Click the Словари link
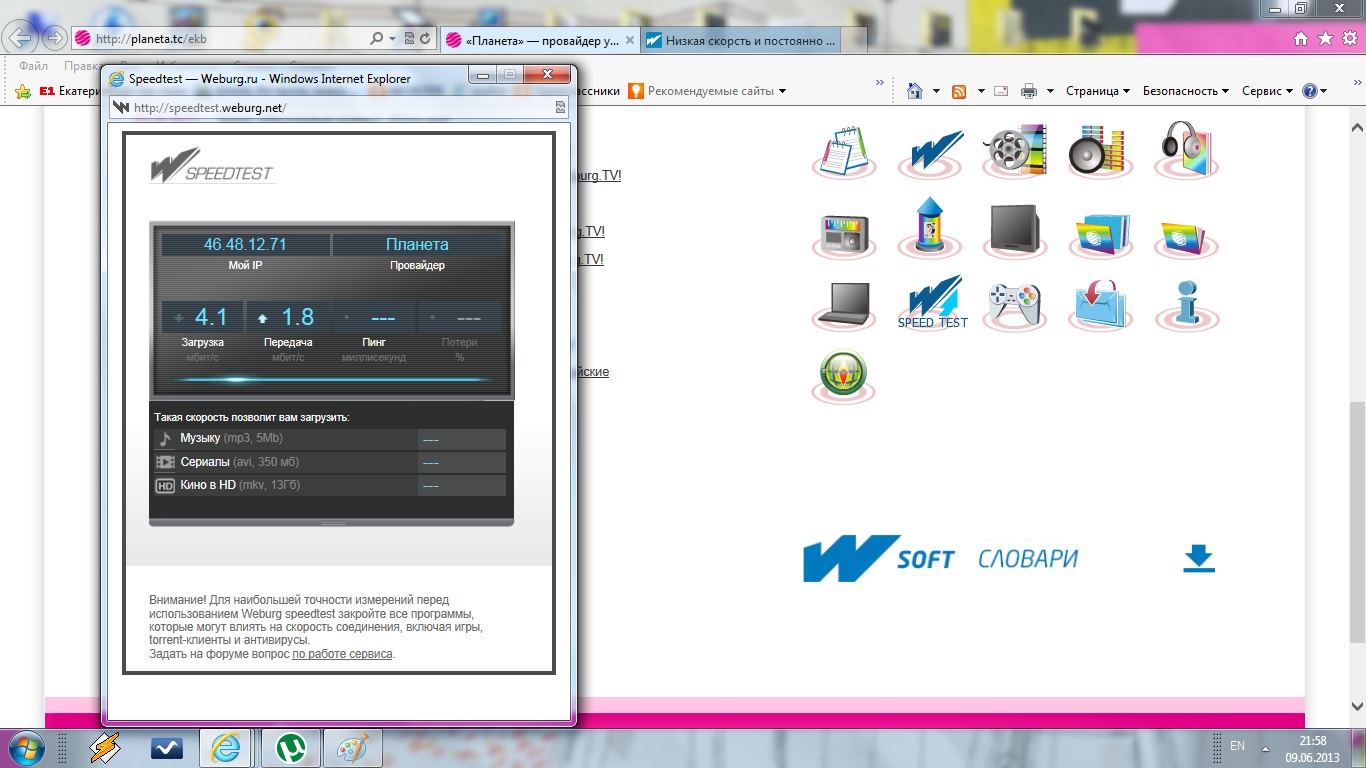This screenshot has height=768, width=1366. coord(1028,559)
